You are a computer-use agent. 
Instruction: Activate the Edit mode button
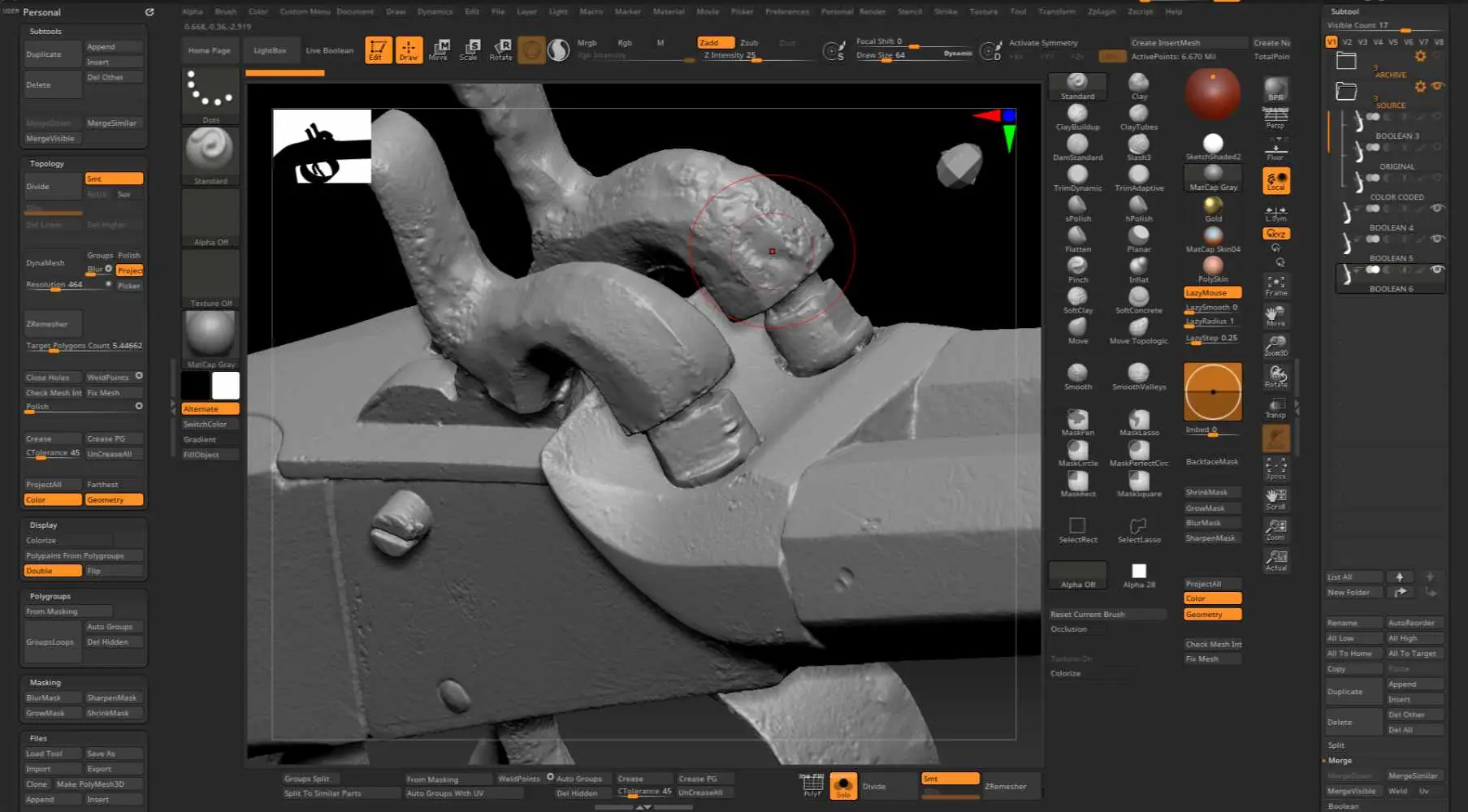pos(378,50)
